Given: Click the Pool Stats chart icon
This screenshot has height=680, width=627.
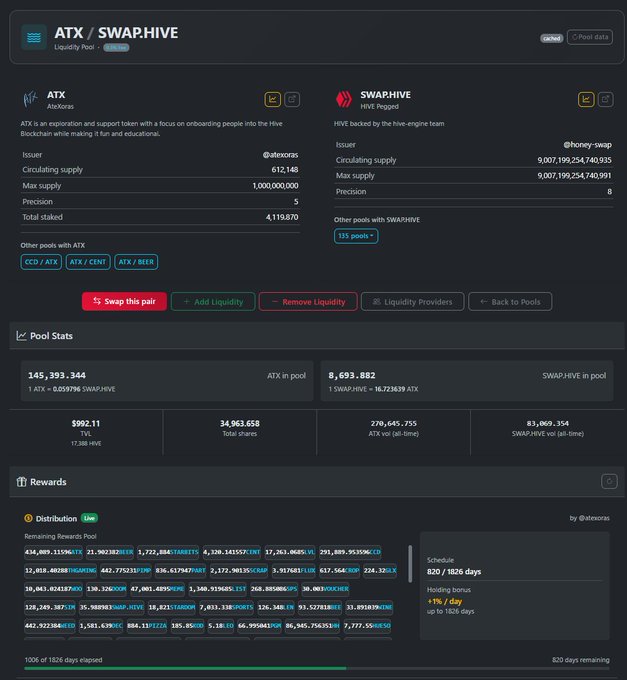Looking at the screenshot, I should click(21, 336).
